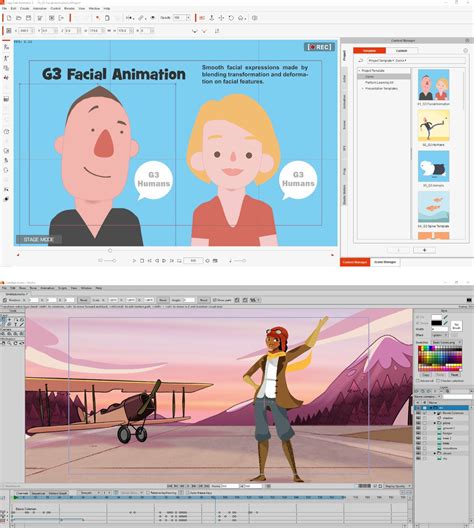Image resolution: width=474 pixels, height=528 pixels.
Task: Open the Bone menu in Moho
Action: click(33, 288)
